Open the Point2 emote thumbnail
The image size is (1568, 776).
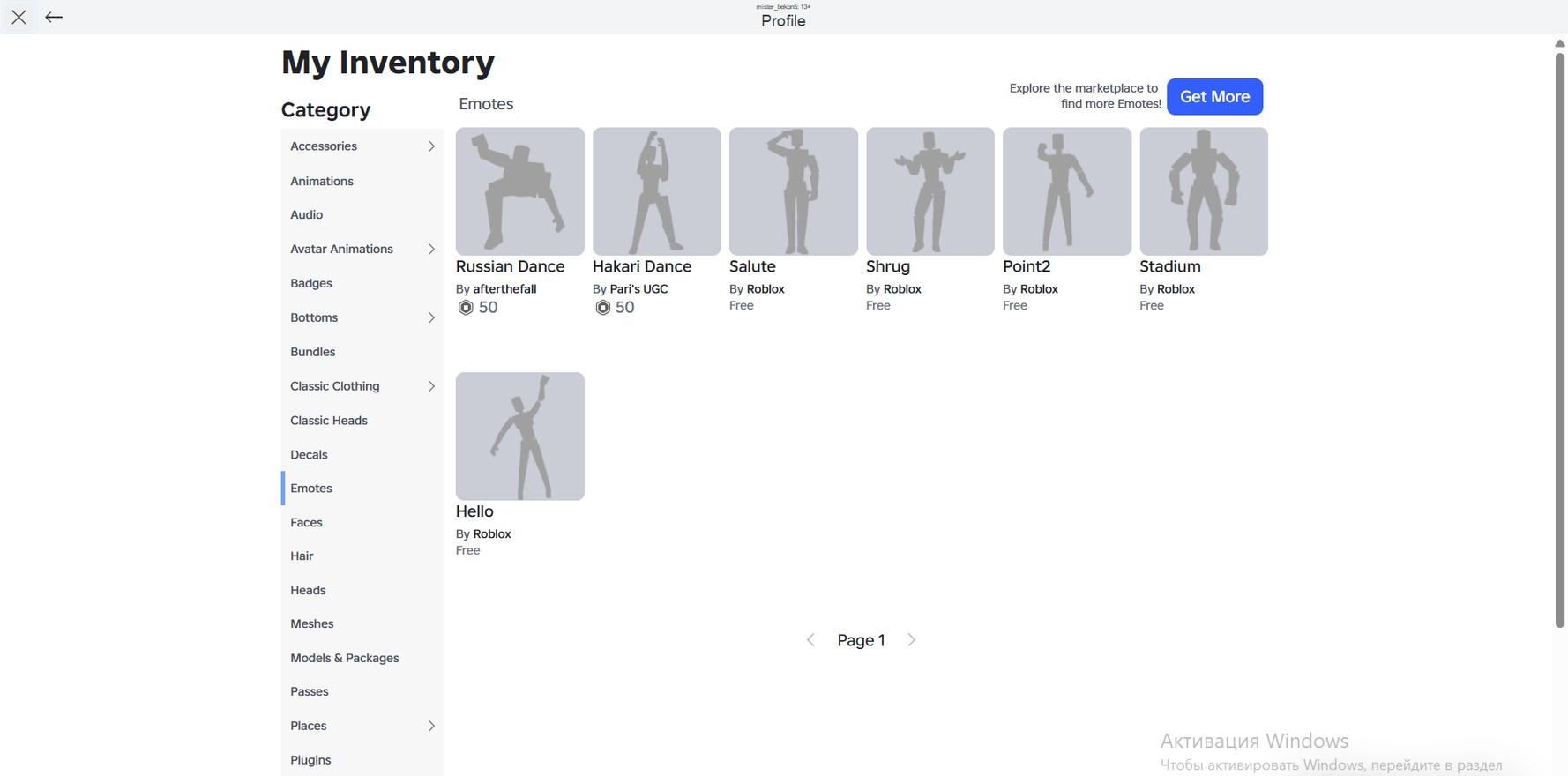[1066, 191]
